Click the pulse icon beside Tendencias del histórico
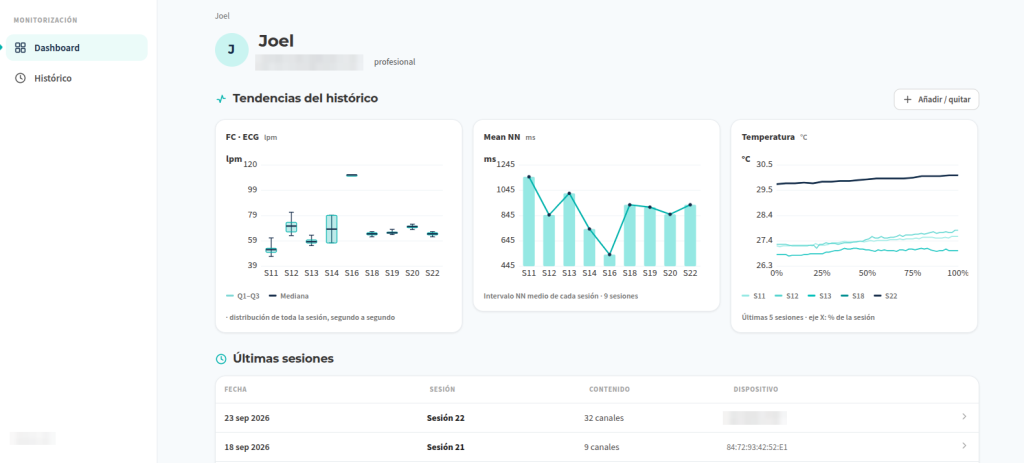Image resolution: width=1024 pixels, height=463 pixels. pyautogui.click(x=221, y=99)
